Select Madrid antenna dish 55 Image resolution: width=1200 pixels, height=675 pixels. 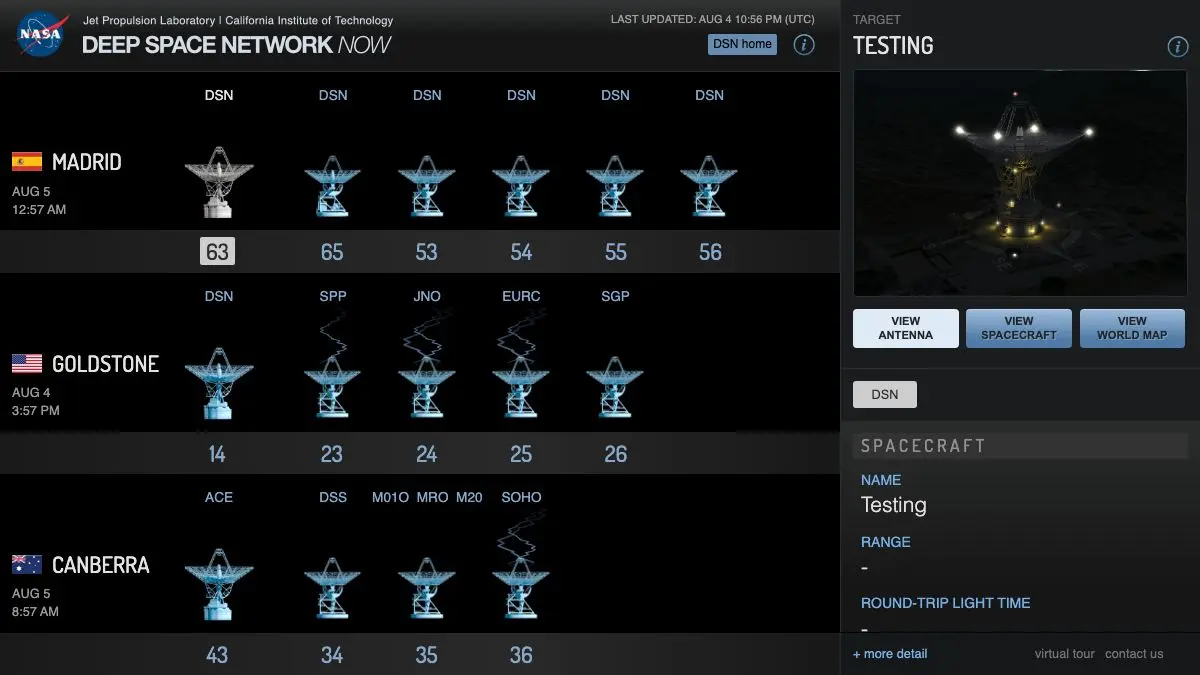click(x=615, y=185)
